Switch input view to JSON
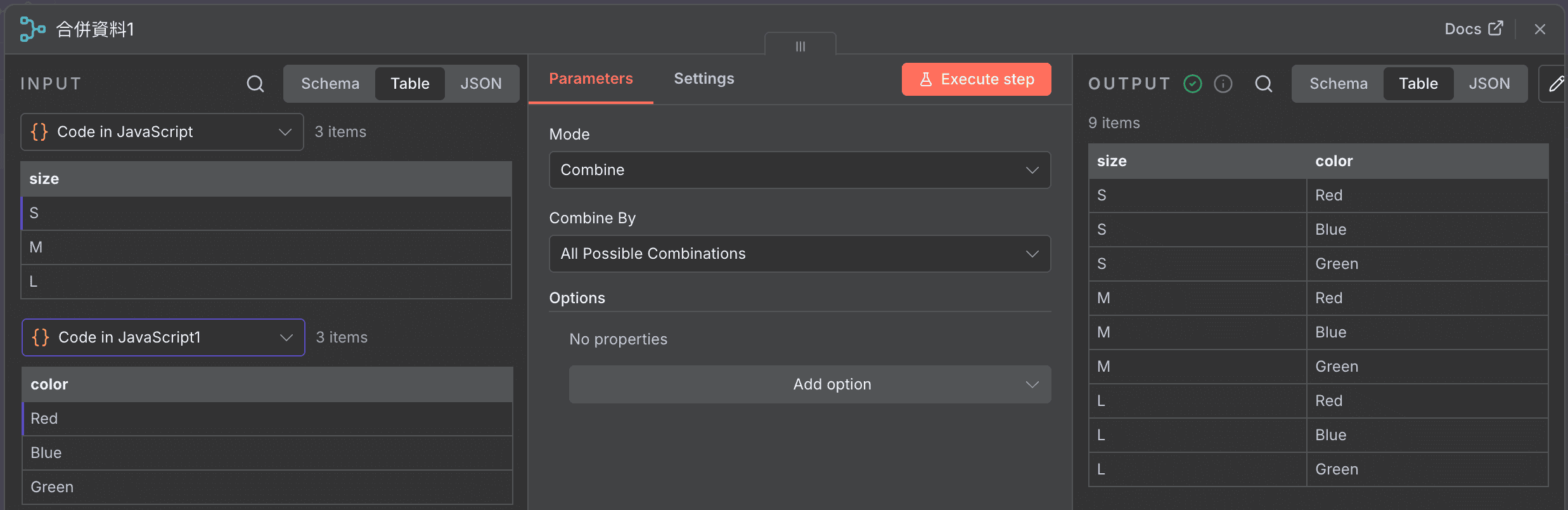This screenshot has height=510, width=1568. point(481,84)
